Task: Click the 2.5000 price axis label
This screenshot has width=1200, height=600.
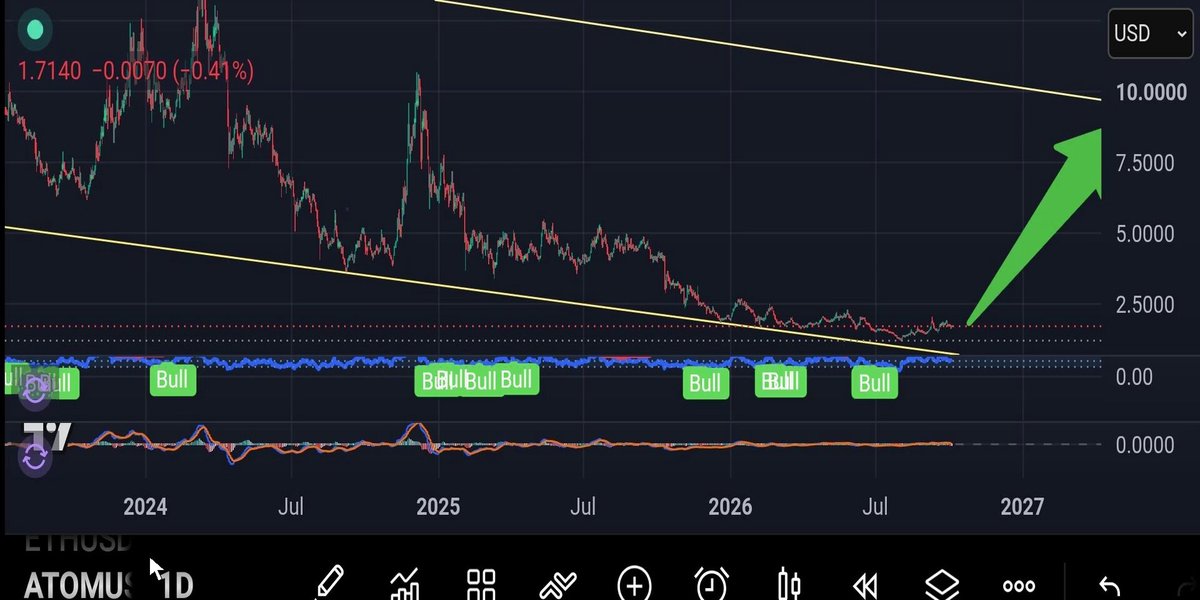Action: point(1147,304)
